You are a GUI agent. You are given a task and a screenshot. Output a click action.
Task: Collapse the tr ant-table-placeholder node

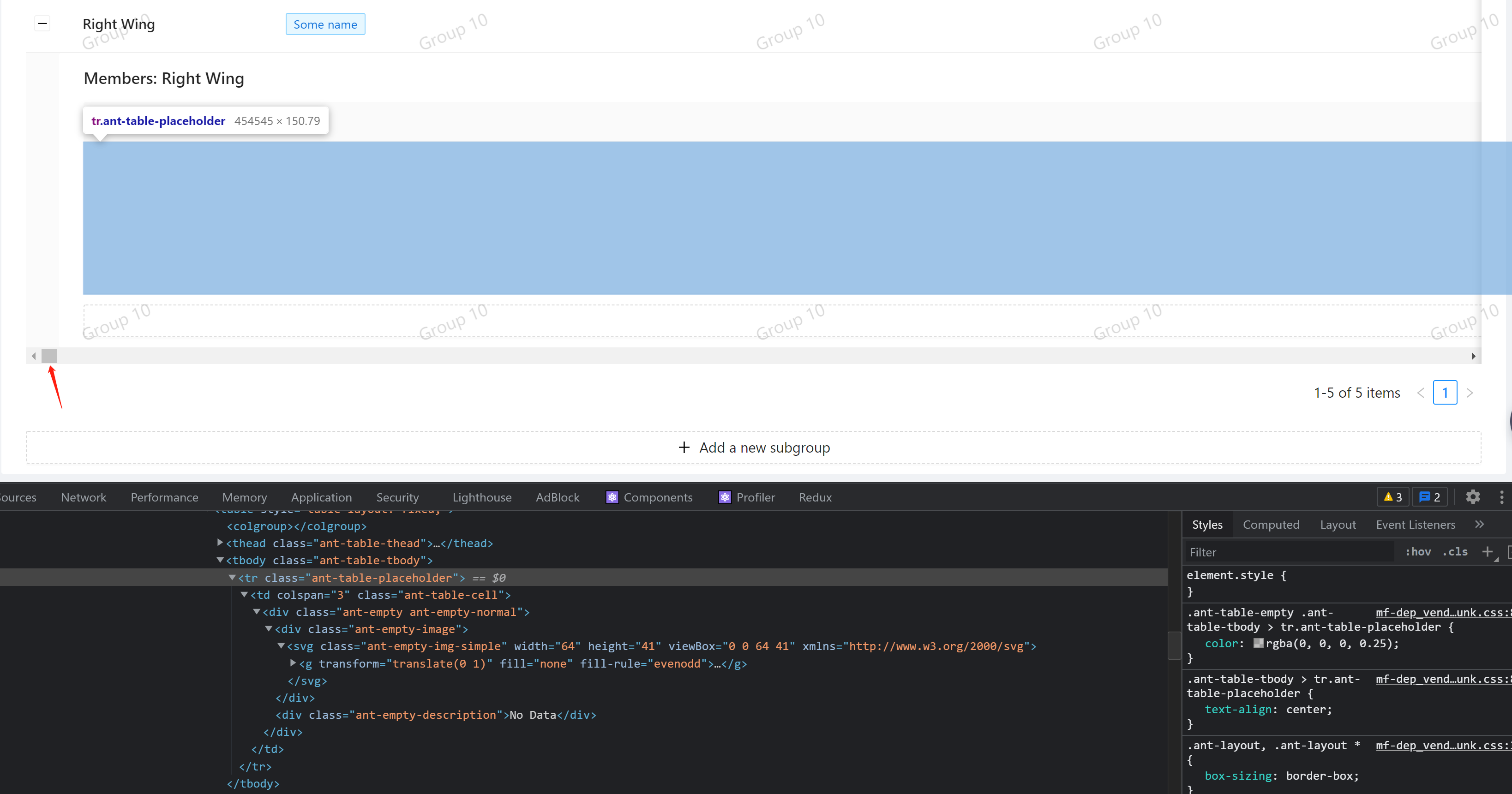point(232,578)
